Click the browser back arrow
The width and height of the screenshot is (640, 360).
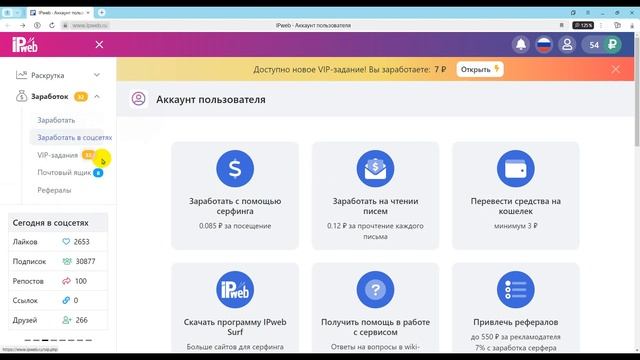8,25
